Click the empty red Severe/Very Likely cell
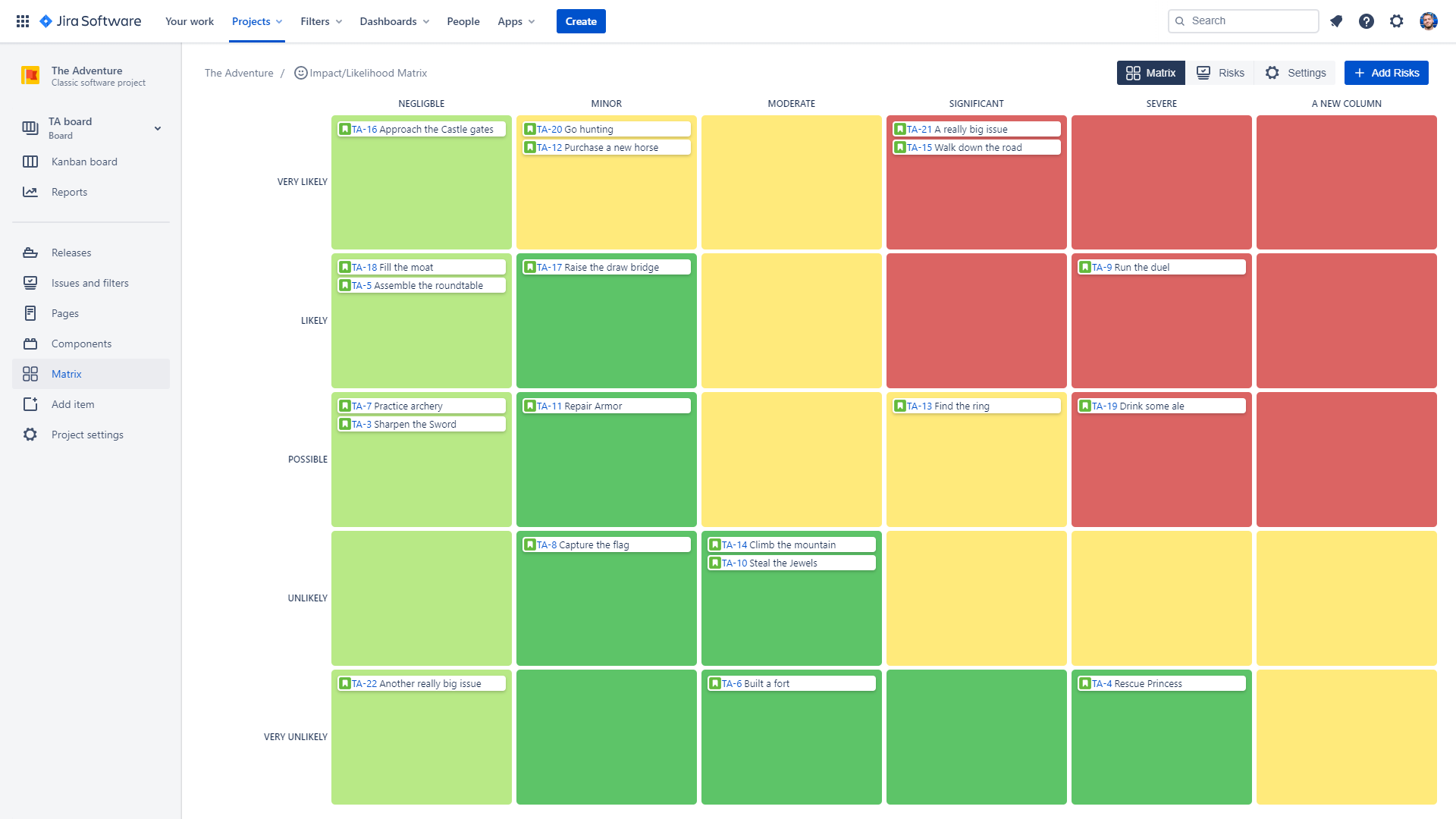1456x819 pixels. (1161, 182)
